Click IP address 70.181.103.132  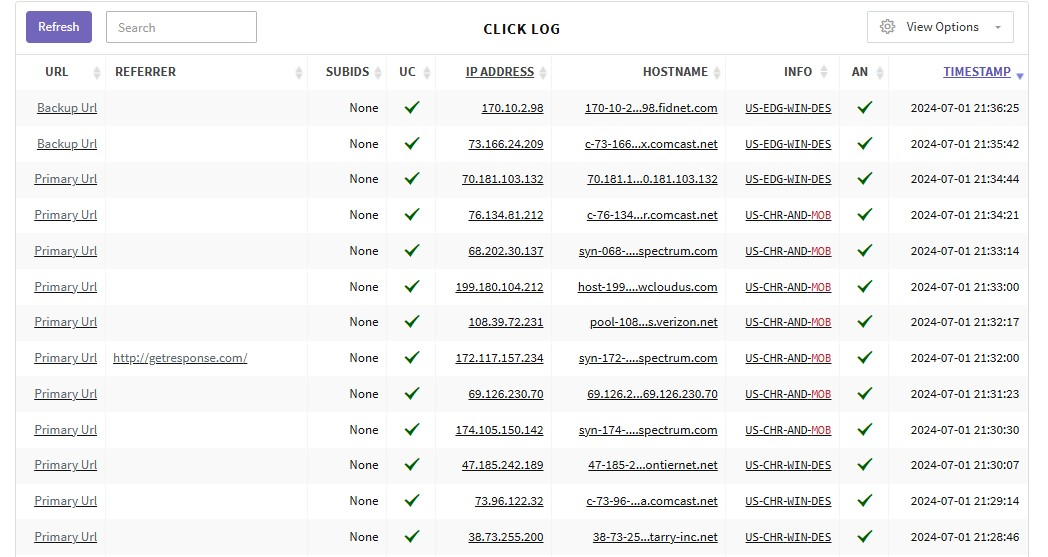point(502,179)
